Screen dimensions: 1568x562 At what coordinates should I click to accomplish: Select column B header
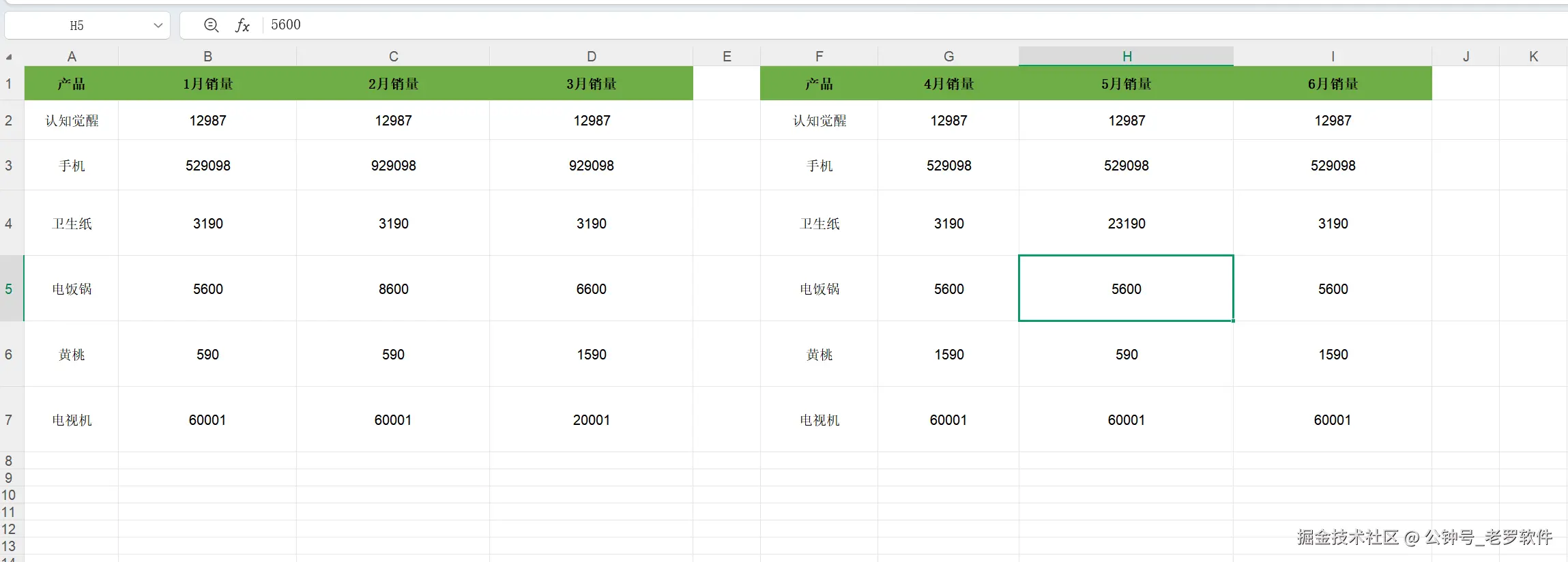207,57
